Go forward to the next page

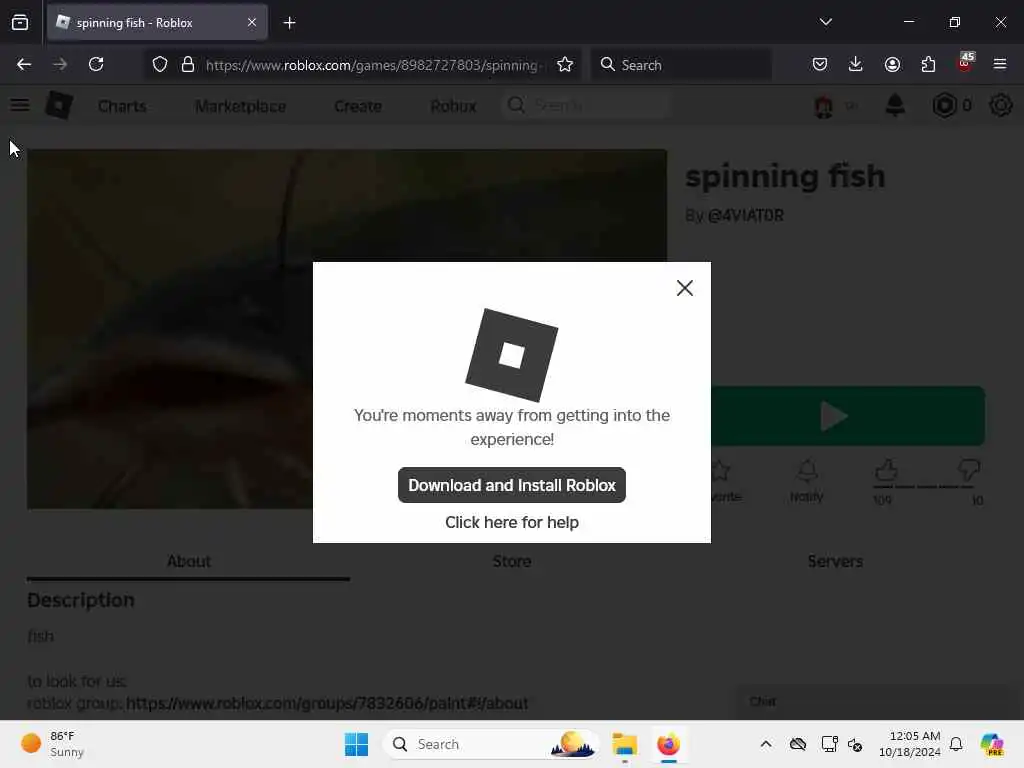pyautogui.click(x=60, y=64)
